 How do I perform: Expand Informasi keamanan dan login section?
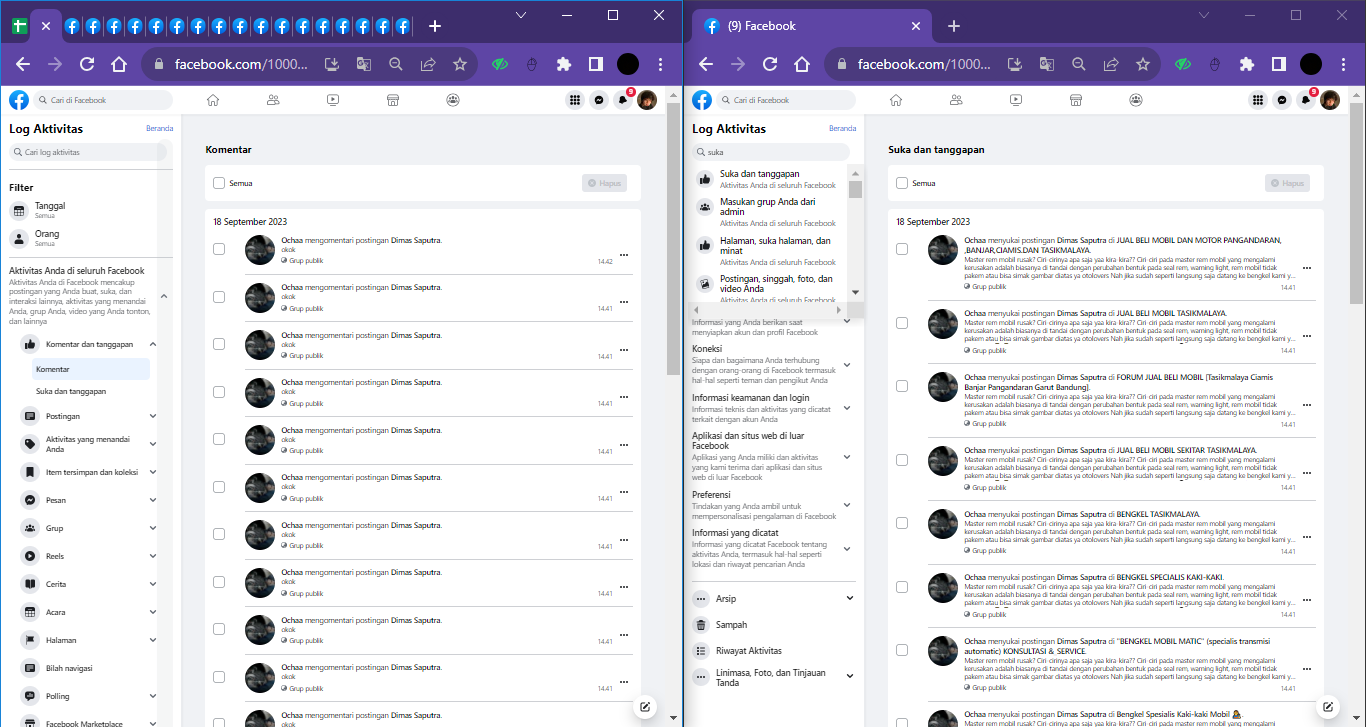click(x=847, y=408)
